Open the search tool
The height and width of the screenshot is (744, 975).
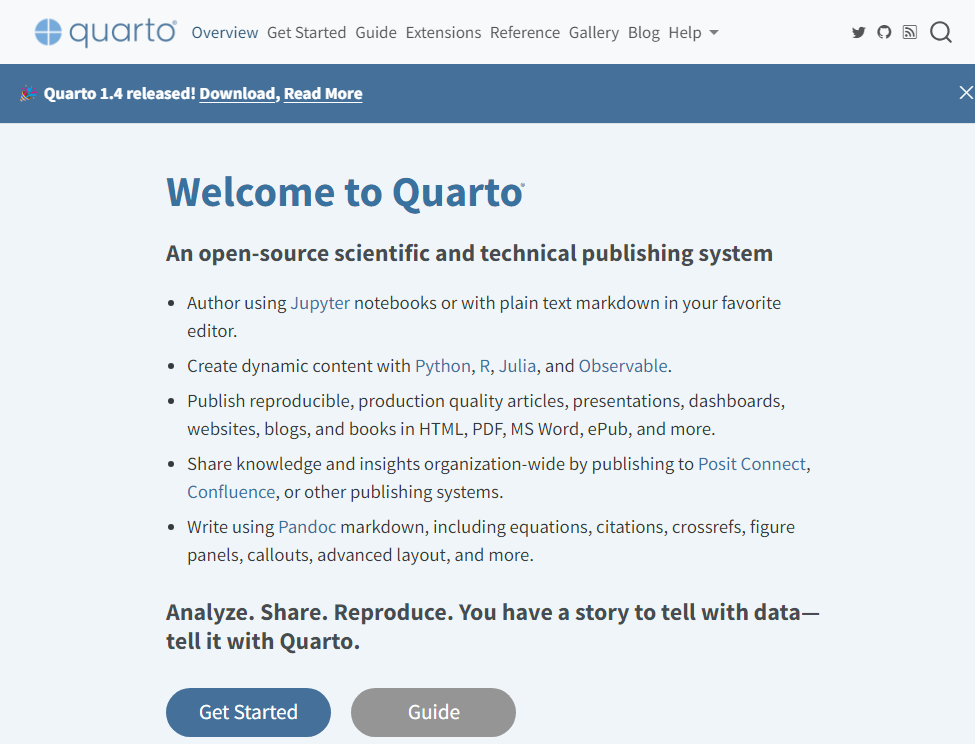point(940,32)
